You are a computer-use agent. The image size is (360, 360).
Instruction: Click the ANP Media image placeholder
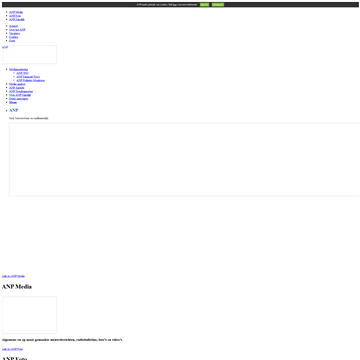(29, 315)
